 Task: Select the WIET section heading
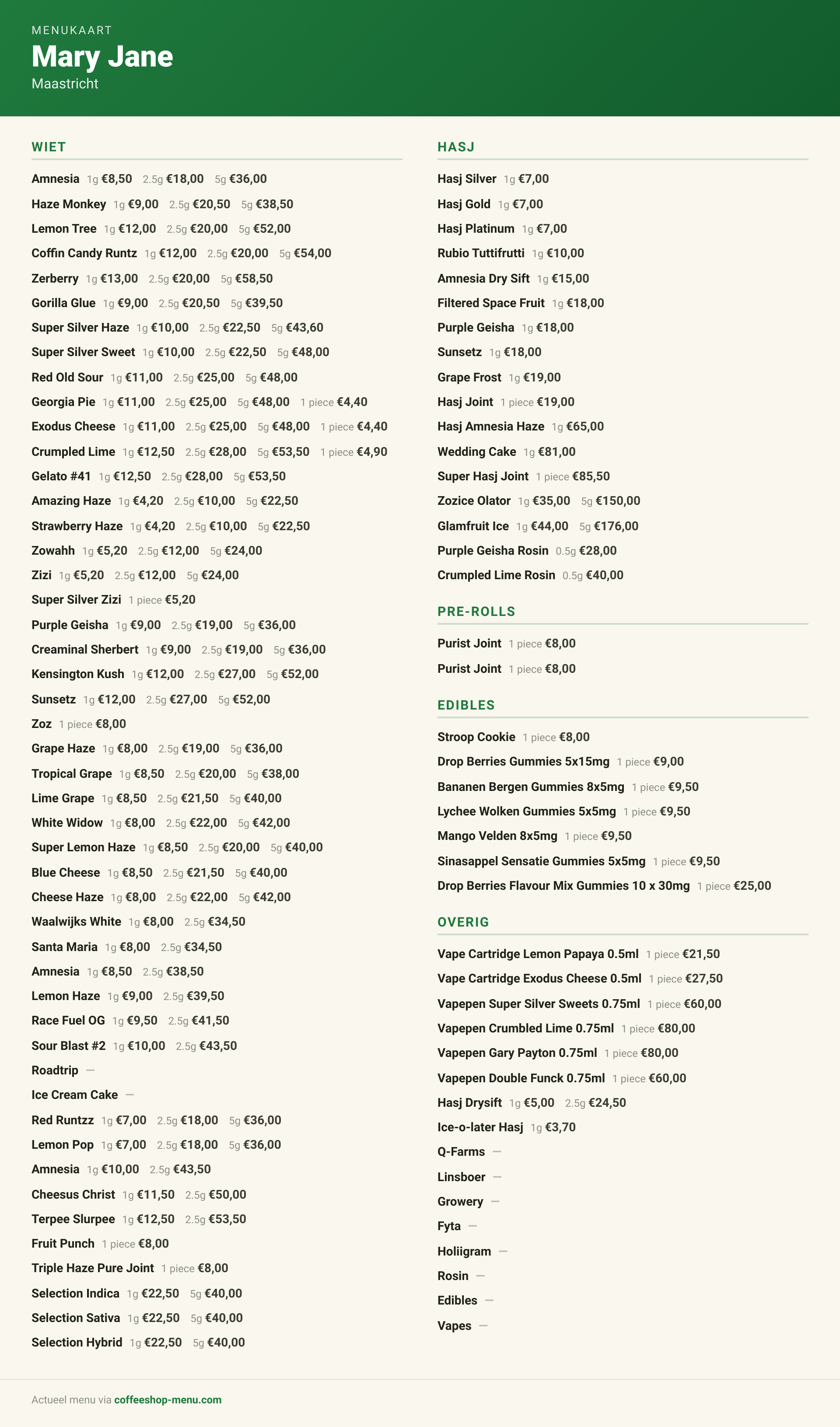(x=49, y=147)
